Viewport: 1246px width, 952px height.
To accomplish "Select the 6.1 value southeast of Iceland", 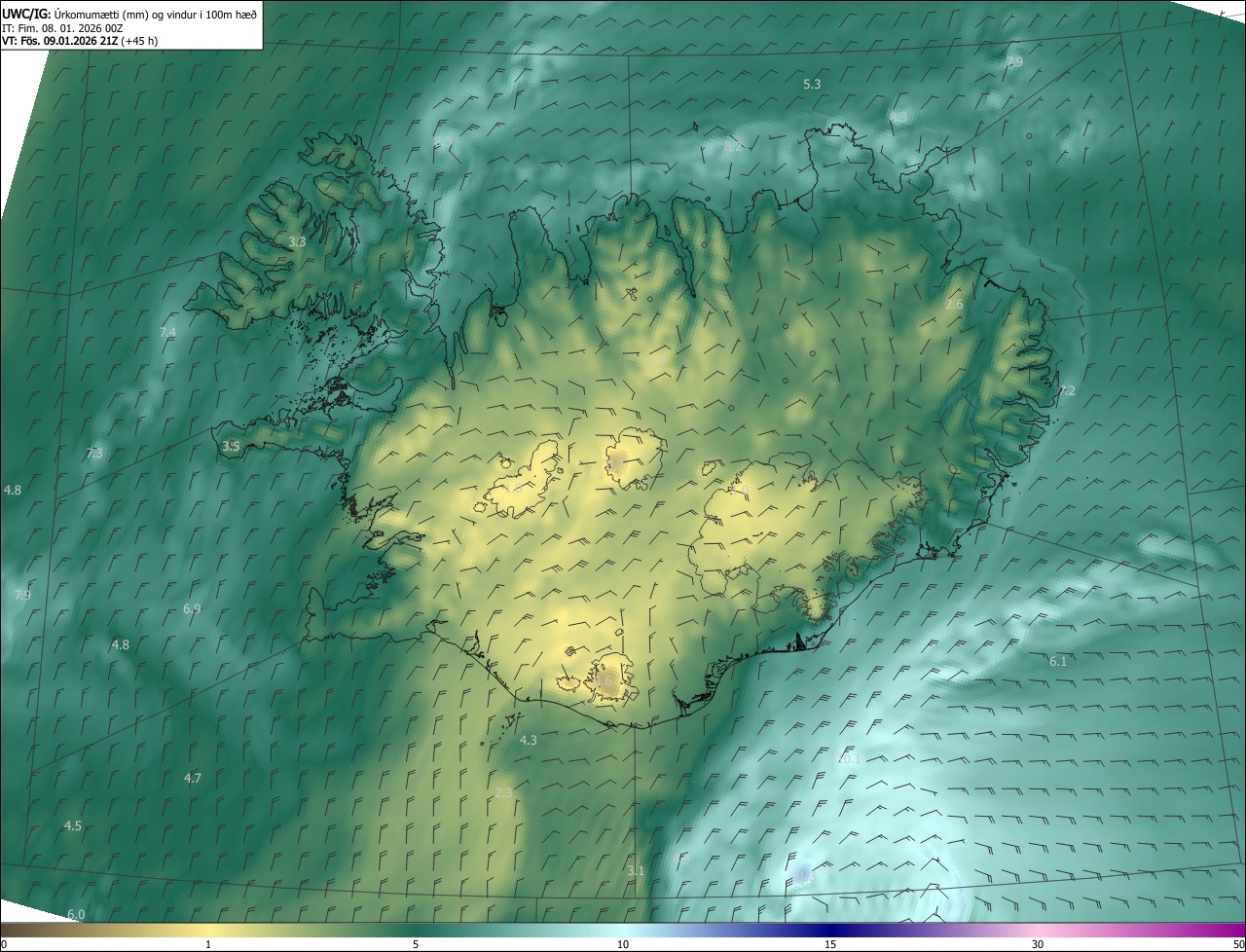I will 1058,661.
